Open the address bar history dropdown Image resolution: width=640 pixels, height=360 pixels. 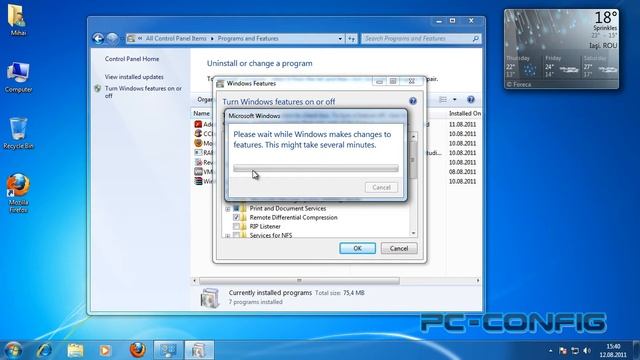point(340,39)
